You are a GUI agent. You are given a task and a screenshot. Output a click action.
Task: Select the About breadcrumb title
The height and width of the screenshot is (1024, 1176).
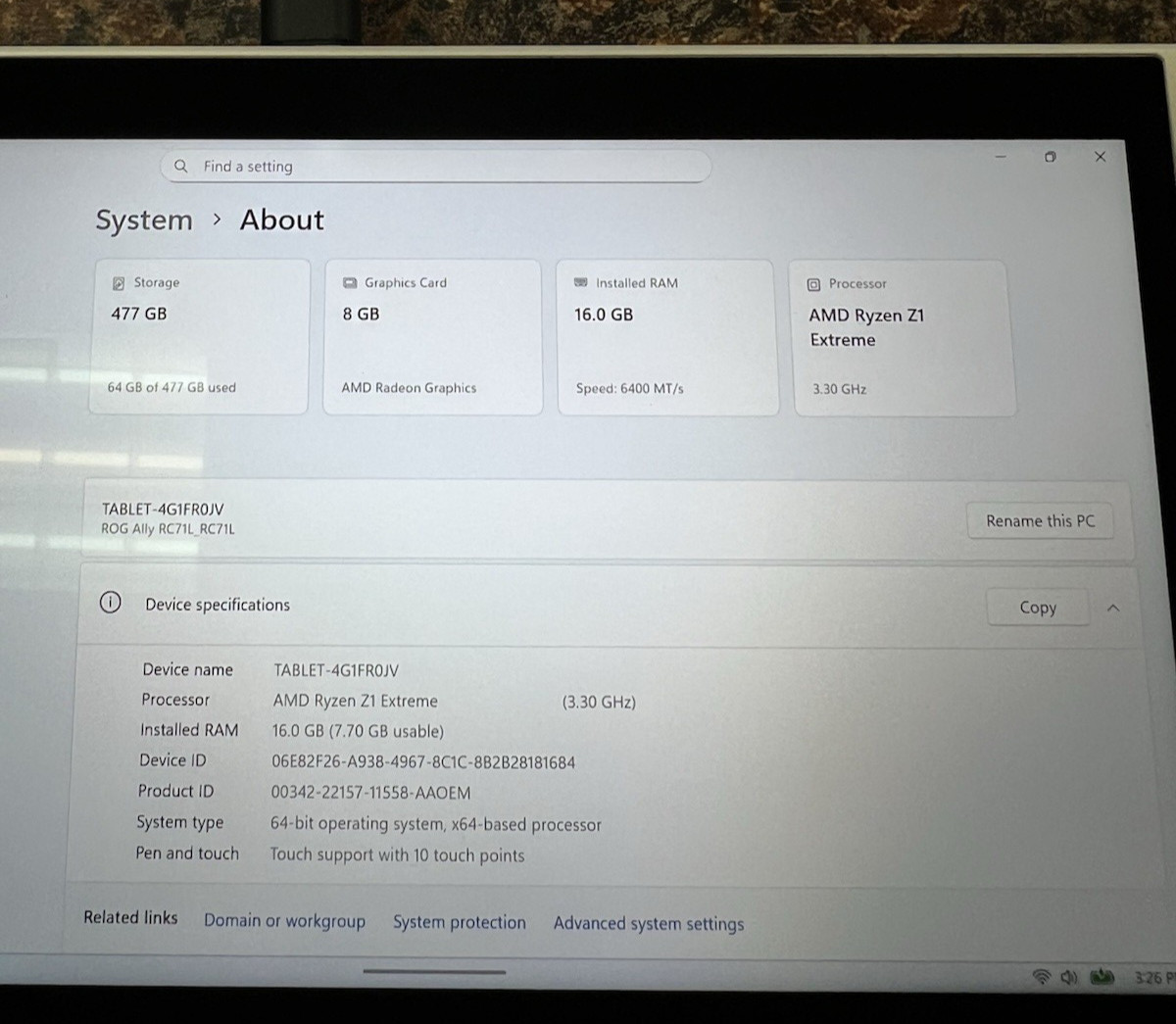(x=282, y=219)
